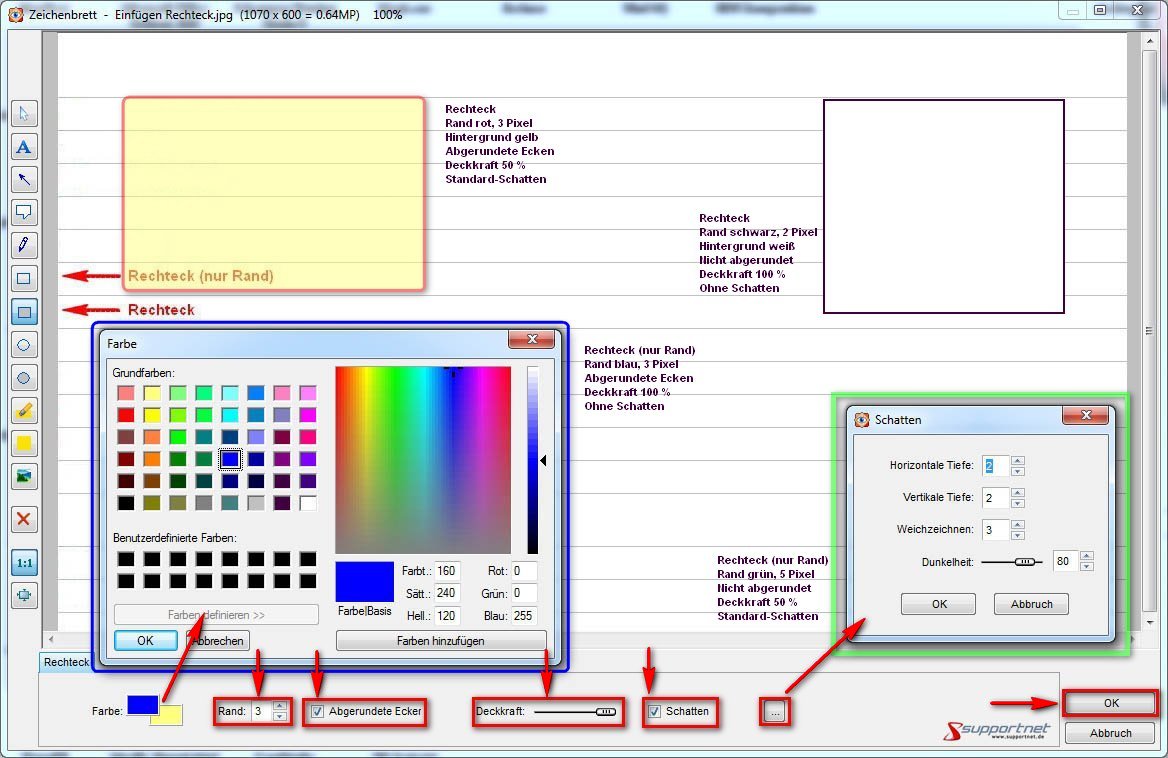
Task: Click Farben hinzufügen in the color dialog
Action: 441,641
